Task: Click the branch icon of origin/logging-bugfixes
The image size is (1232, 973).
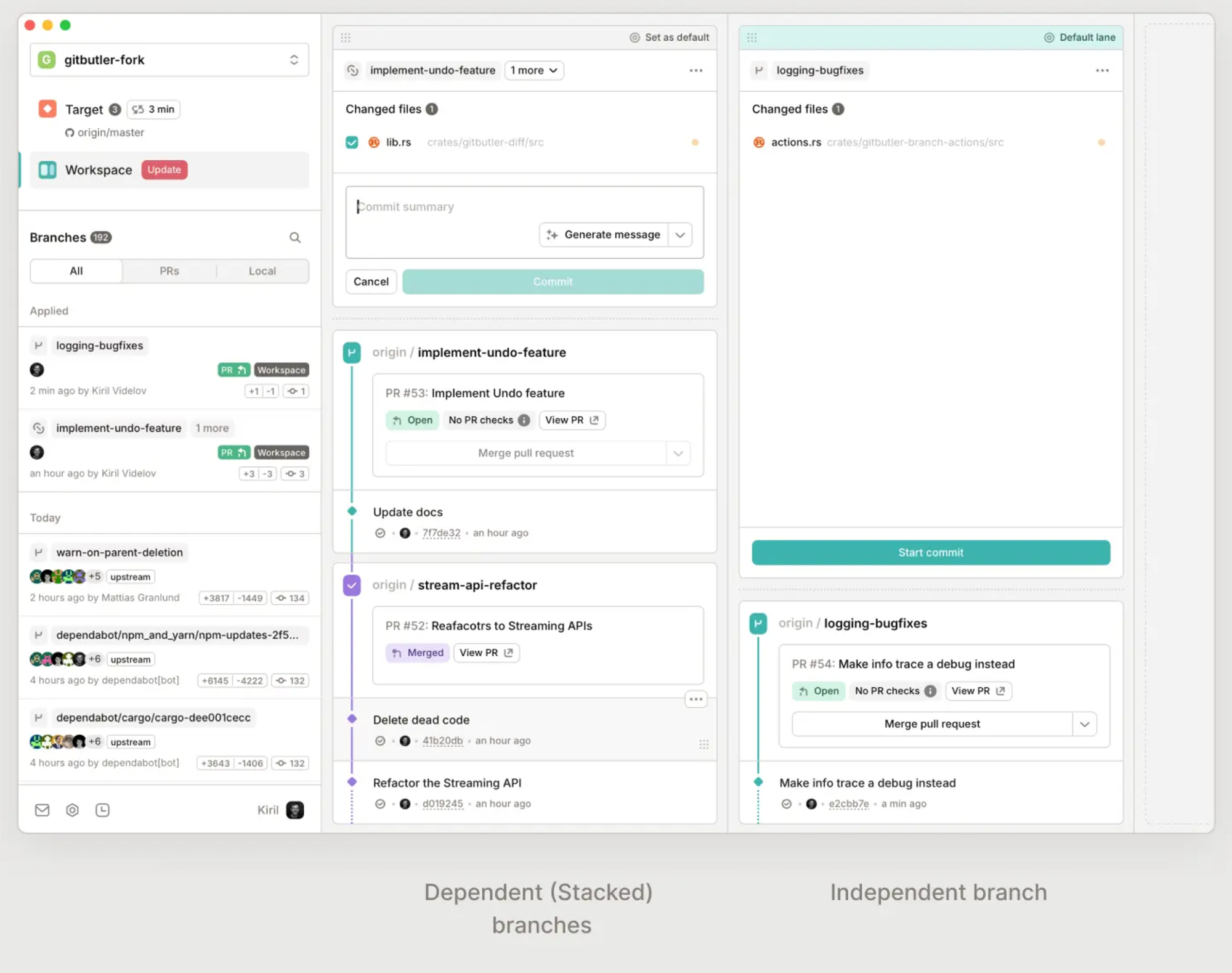Action: point(758,623)
